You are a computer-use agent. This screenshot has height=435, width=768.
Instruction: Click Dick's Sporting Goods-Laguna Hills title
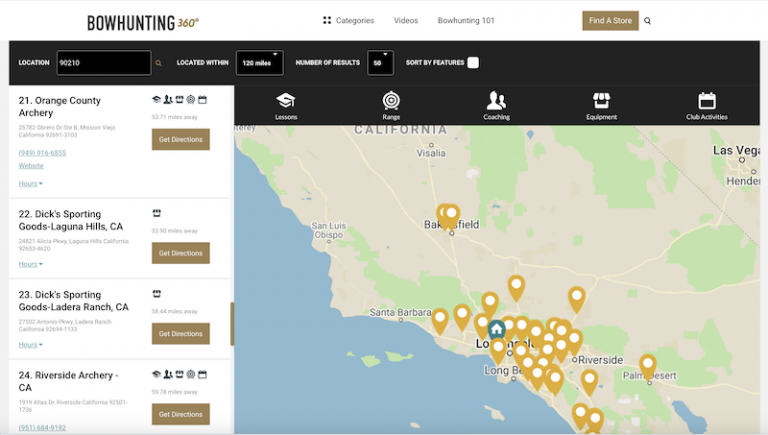click(x=71, y=220)
